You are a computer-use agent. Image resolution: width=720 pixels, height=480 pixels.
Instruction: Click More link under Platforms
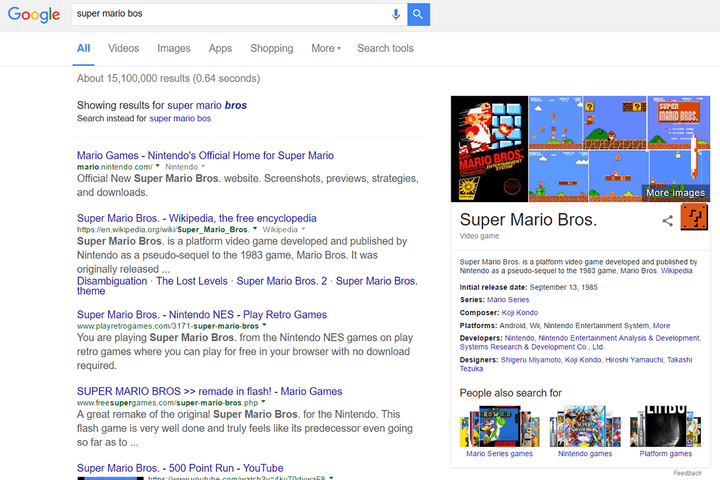coord(661,326)
